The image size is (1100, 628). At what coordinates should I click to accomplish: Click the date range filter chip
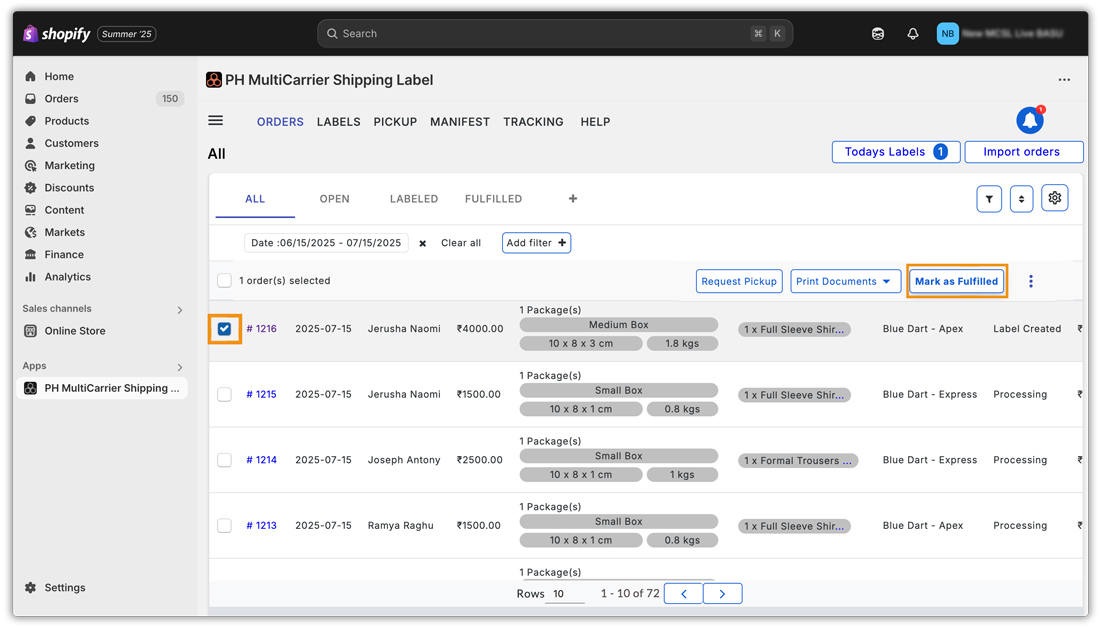click(x=326, y=243)
